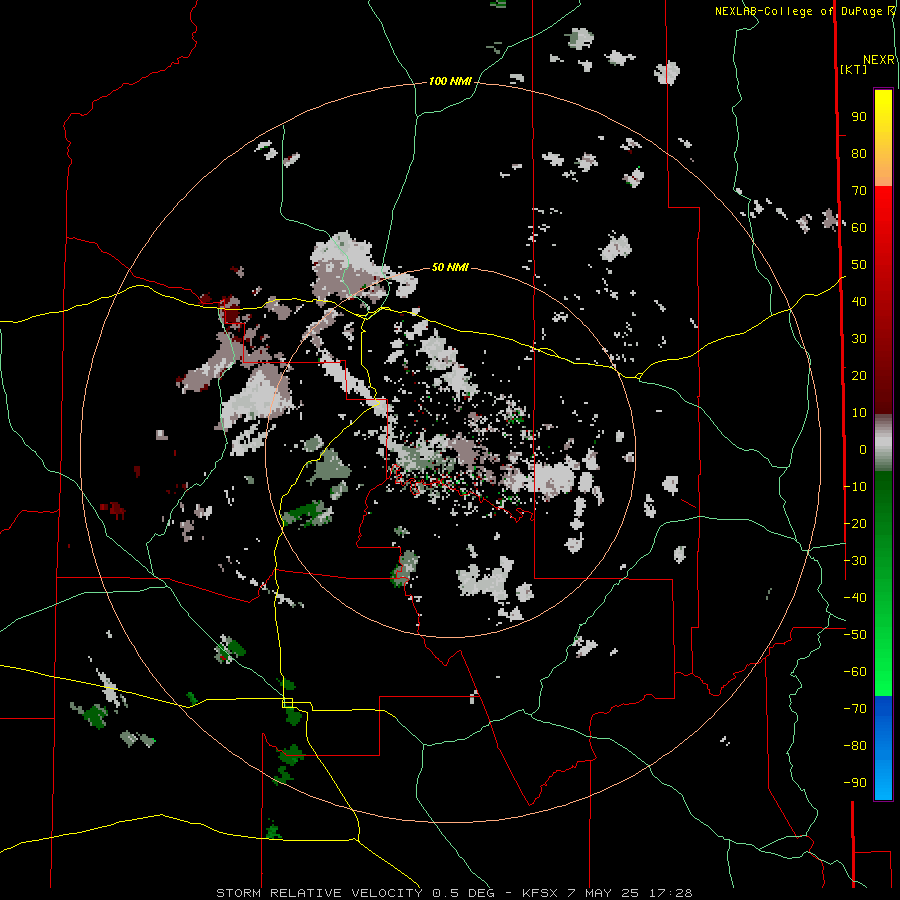Click the positive 60 knots scale label
900x900 pixels.
859,227
